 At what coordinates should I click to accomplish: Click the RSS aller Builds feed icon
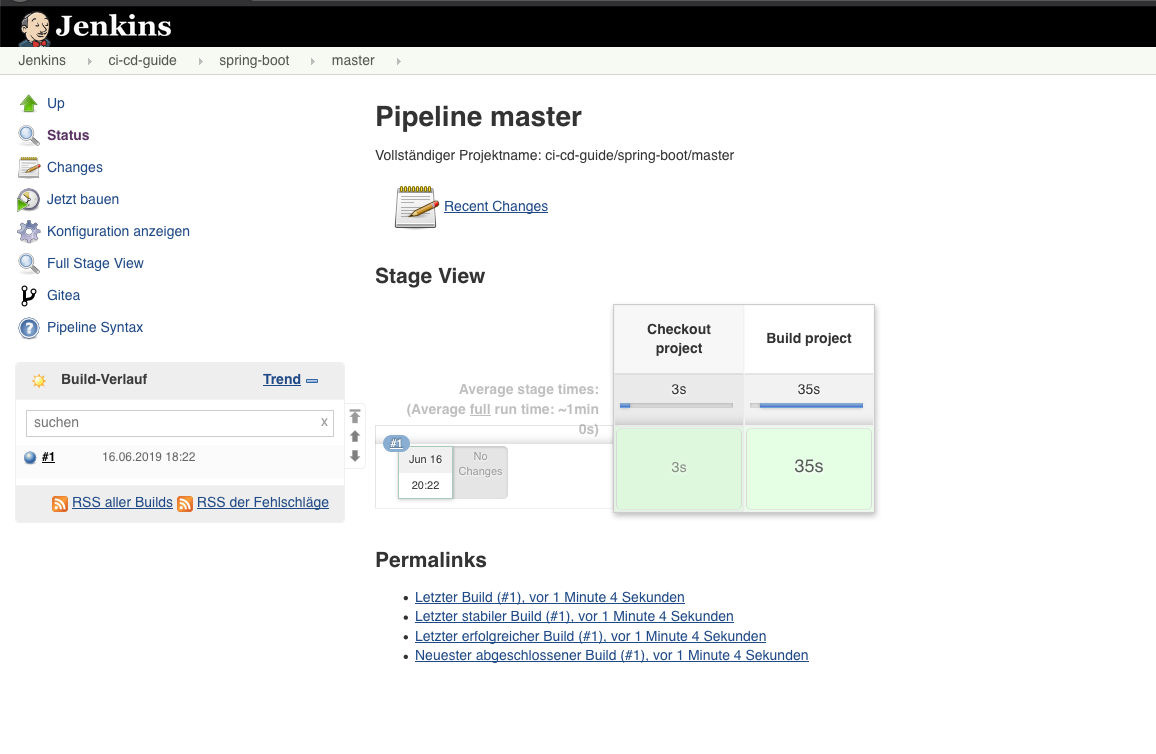tap(60, 504)
